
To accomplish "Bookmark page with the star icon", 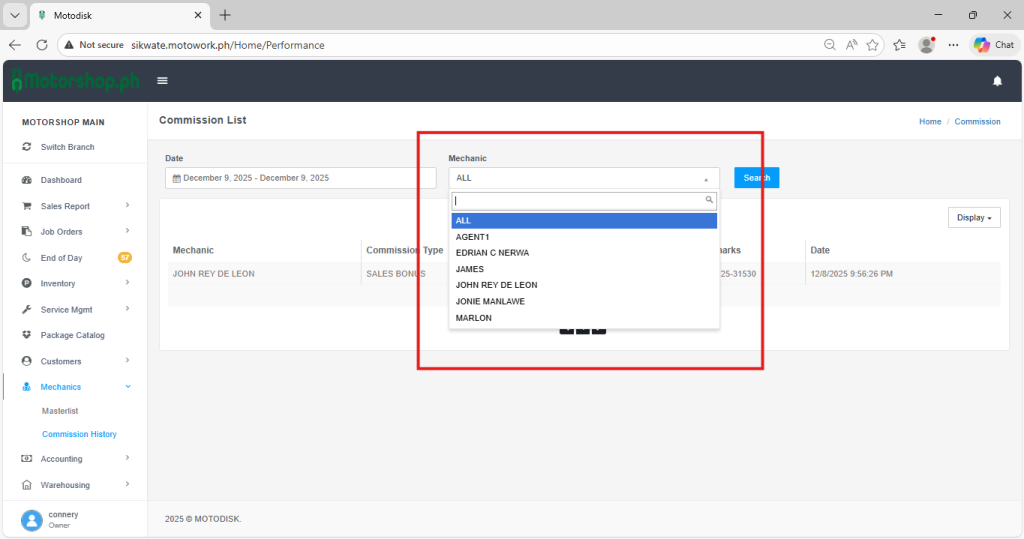I will tap(873, 45).
